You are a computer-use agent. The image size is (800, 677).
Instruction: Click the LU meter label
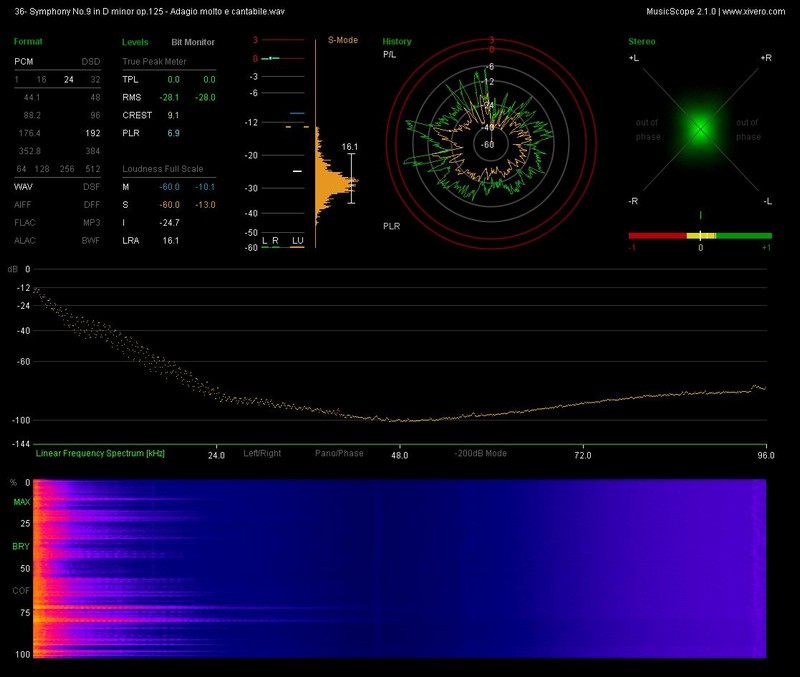pyautogui.click(x=297, y=241)
